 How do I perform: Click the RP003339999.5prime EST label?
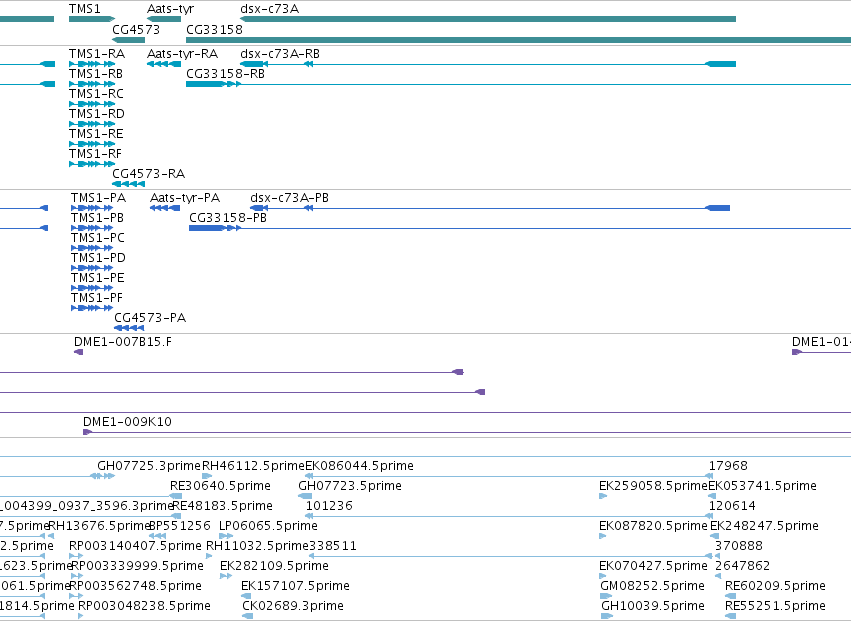pos(138,567)
